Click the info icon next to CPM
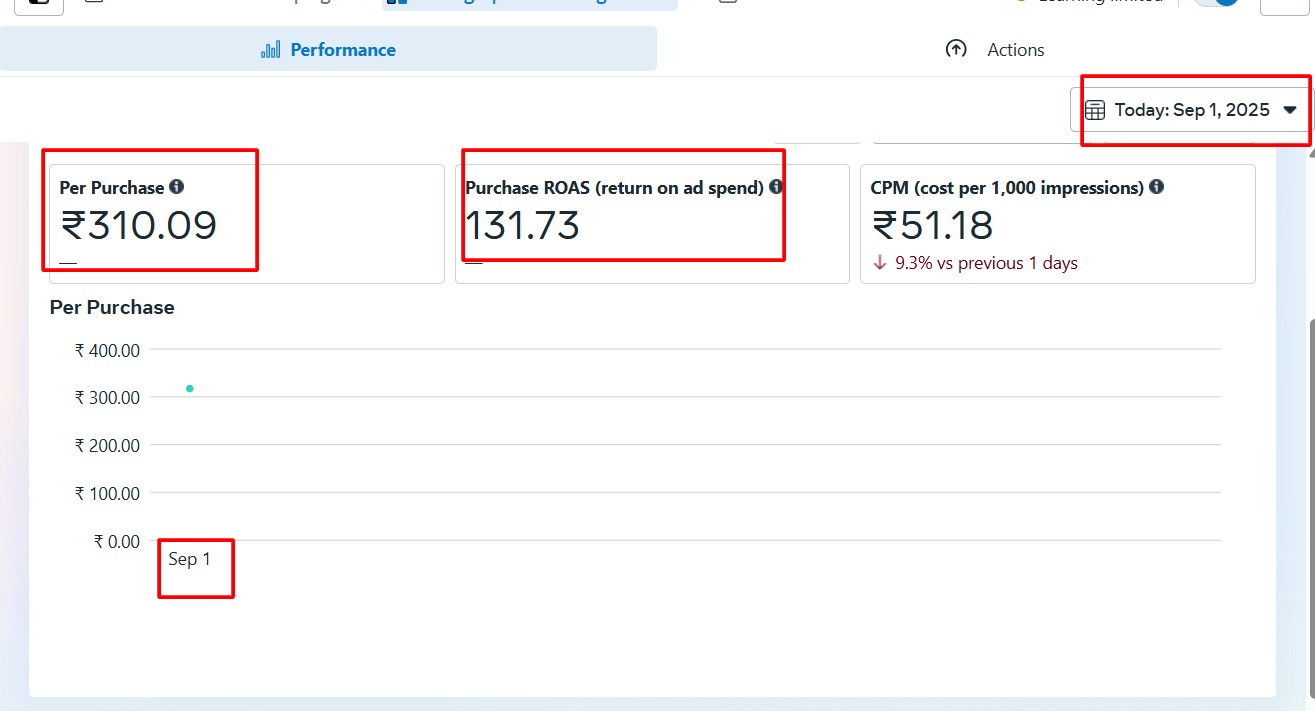The height and width of the screenshot is (711, 1315). point(1156,187)
